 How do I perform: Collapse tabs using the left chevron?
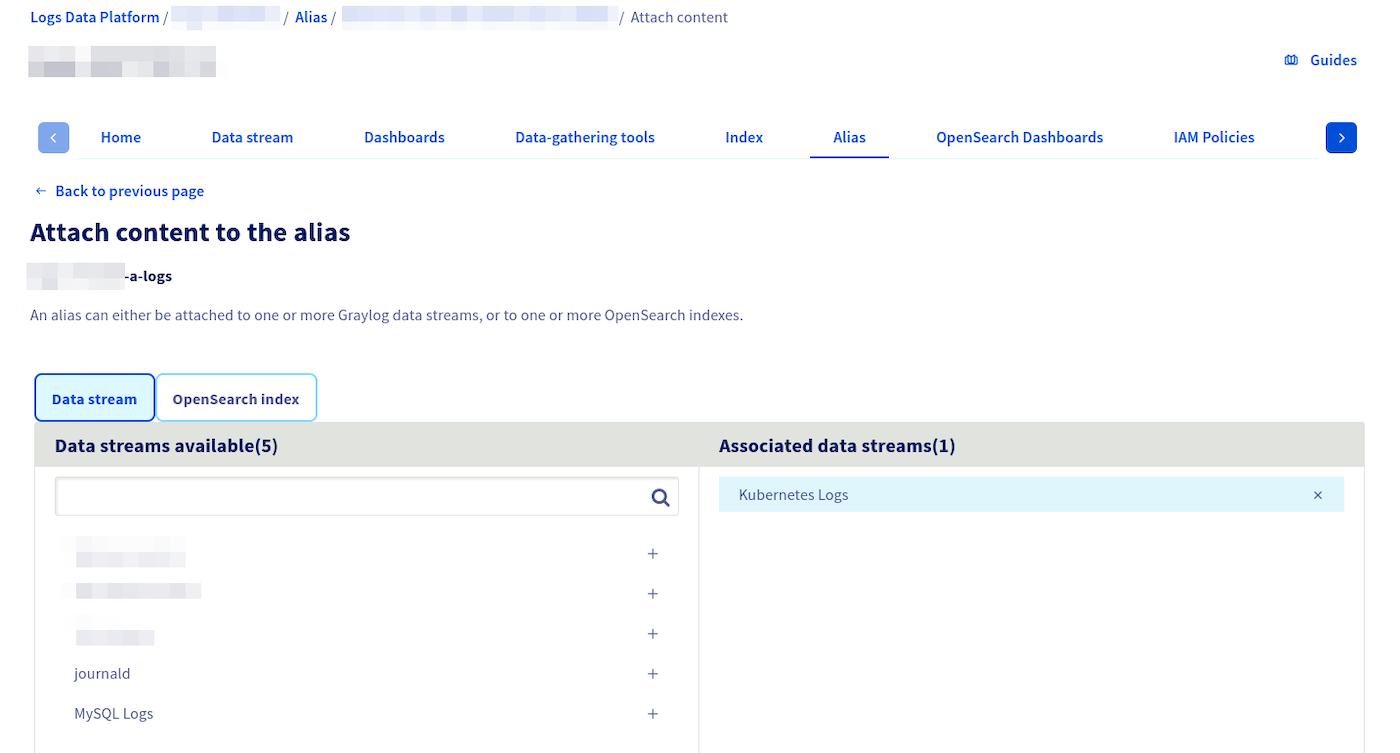[x=53, y=137]
